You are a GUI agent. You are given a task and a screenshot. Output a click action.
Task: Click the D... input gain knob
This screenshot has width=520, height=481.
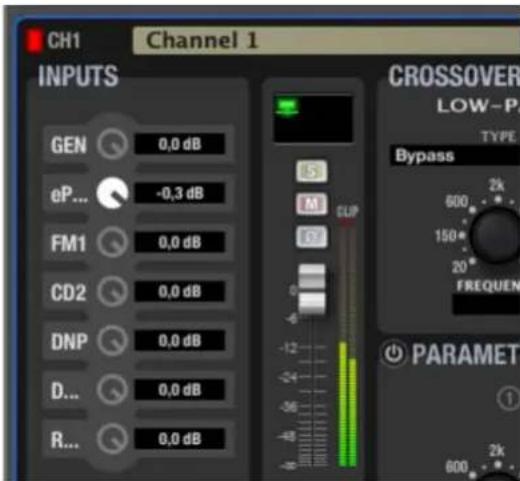tap(112, 390)
